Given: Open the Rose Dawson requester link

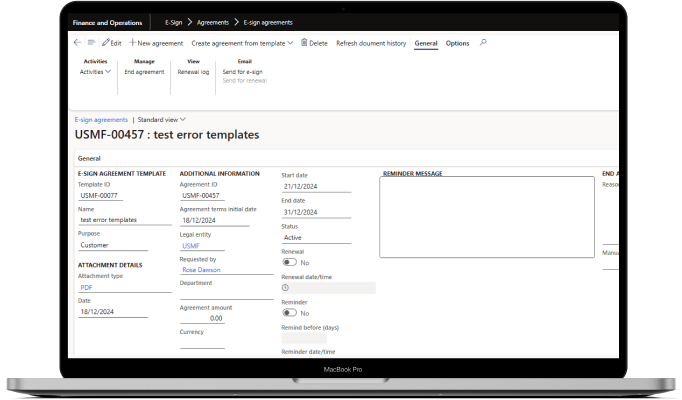Looking at the screenshot, I should coord(201,270).
